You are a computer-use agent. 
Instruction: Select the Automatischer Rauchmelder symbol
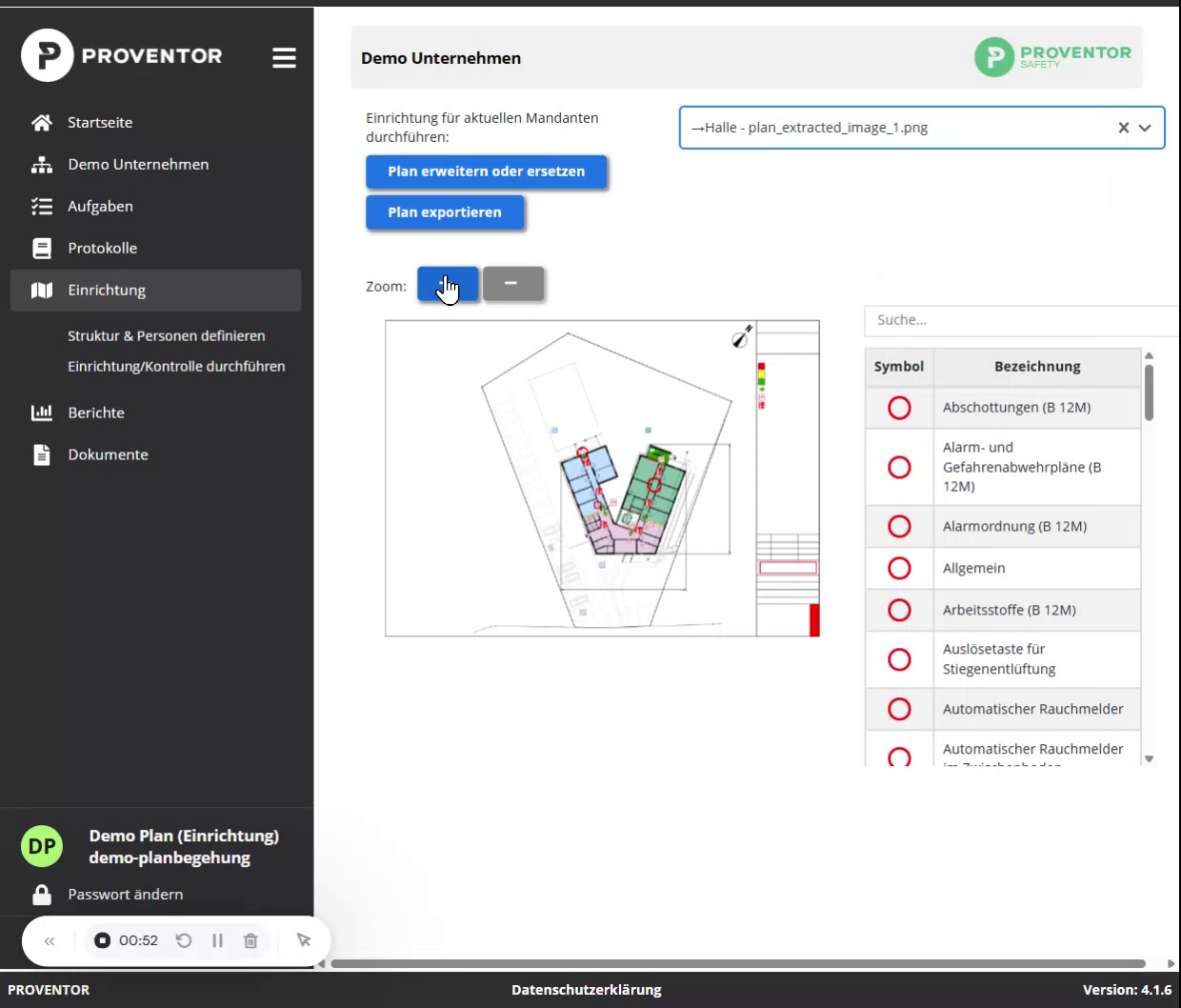(x=899, y=709)
